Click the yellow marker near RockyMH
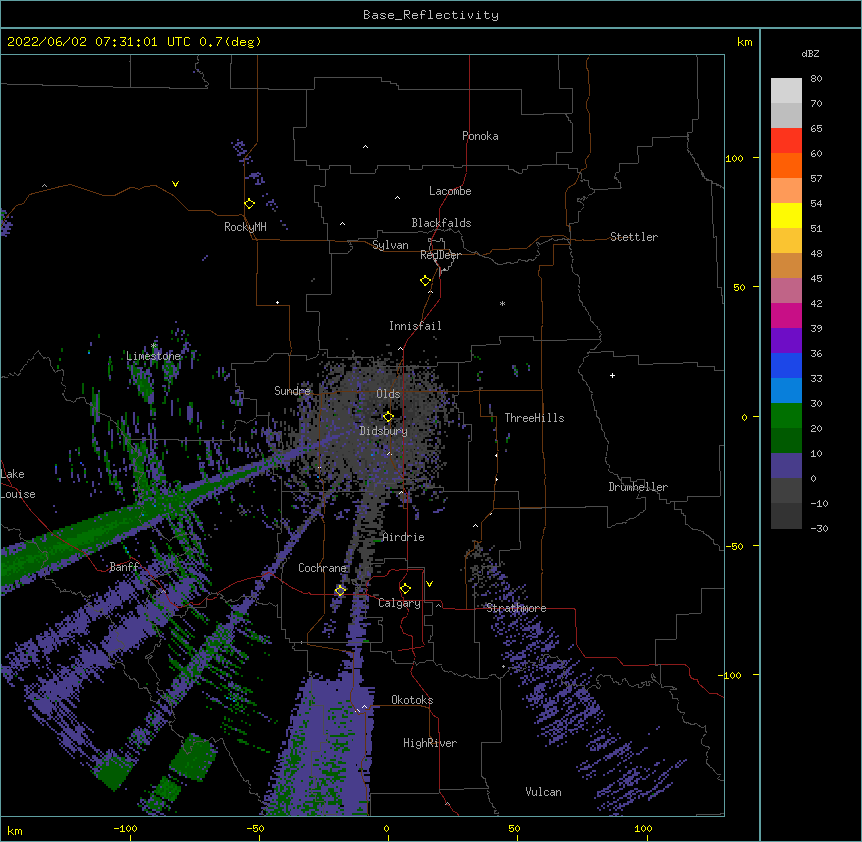The height and width of the screenshot is (842, 862). pyautogui.click(x=249, y=203)
